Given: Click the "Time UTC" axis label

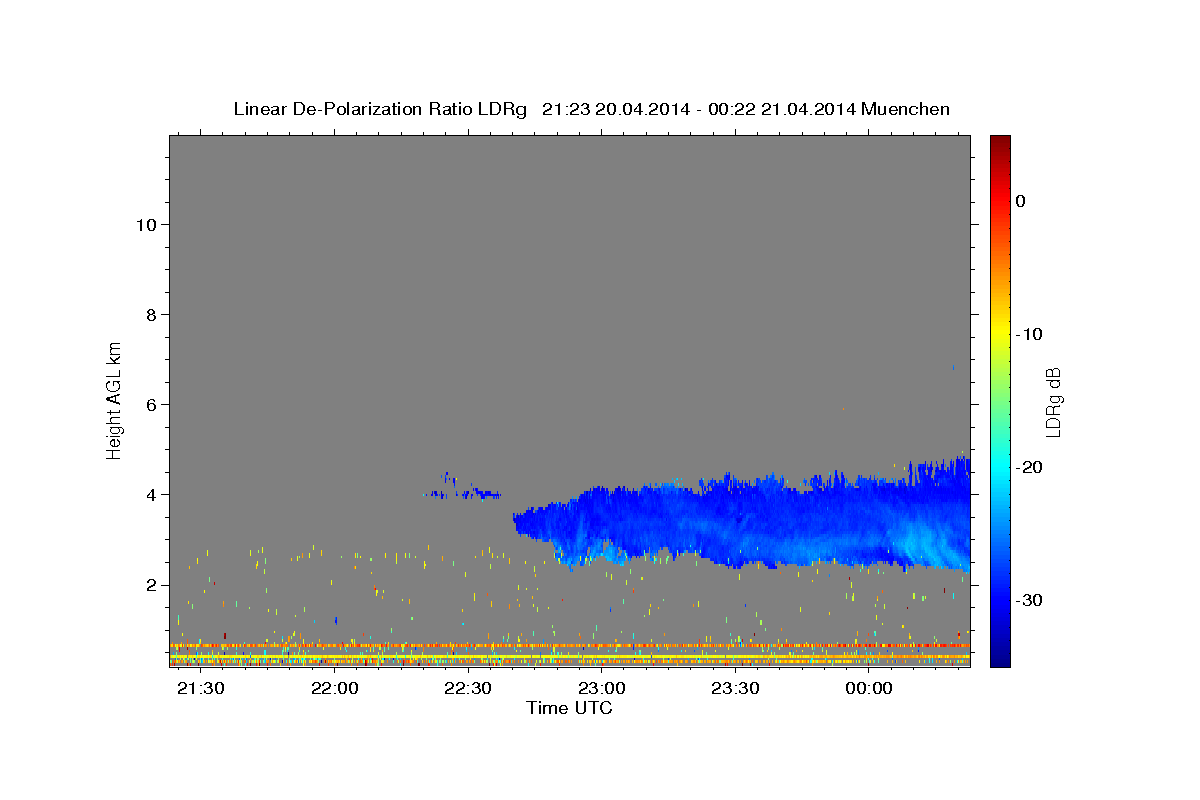Looking at the screenshot, I should (569, 708).
